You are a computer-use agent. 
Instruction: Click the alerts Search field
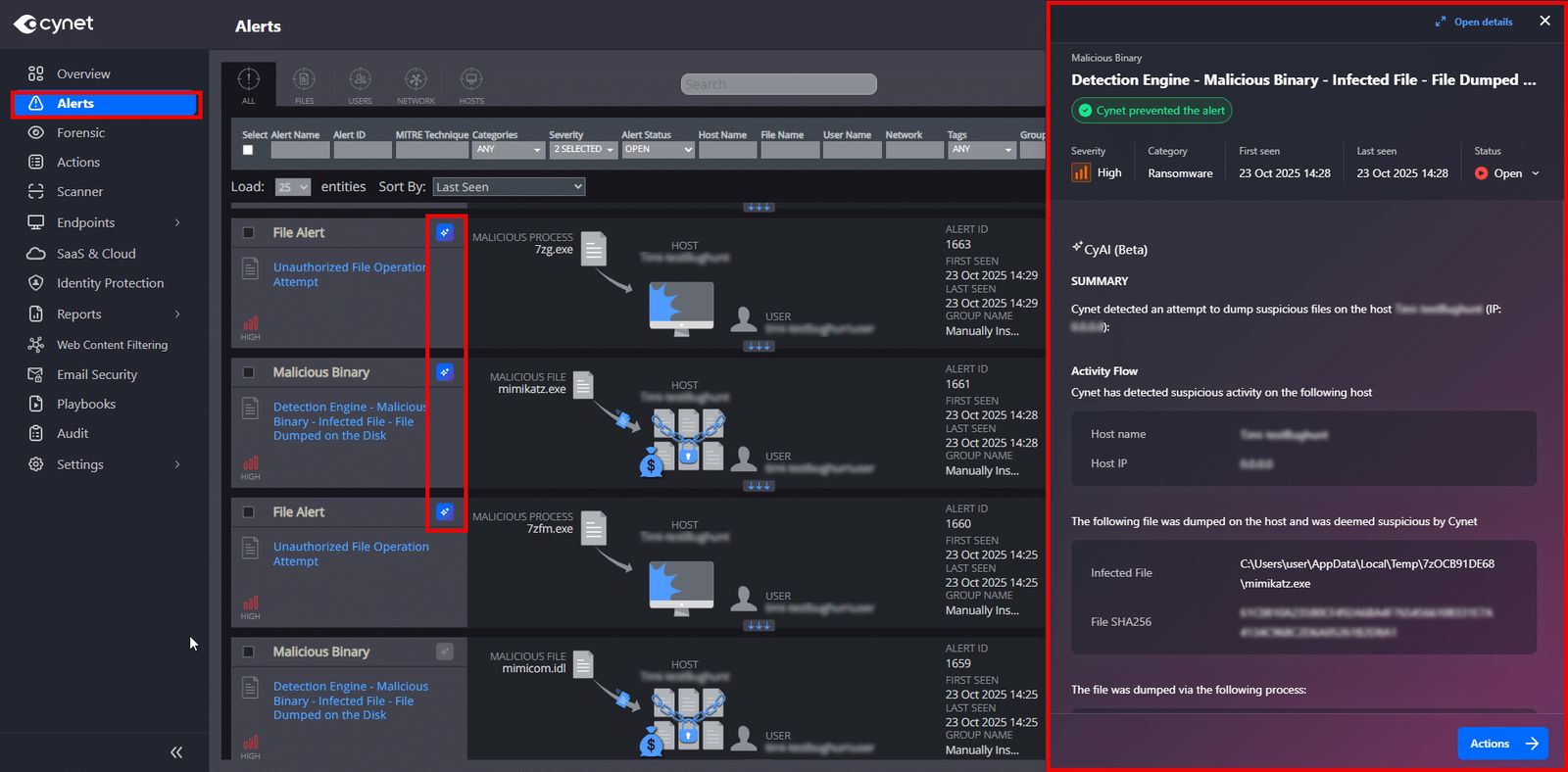(x=778, y=85)
